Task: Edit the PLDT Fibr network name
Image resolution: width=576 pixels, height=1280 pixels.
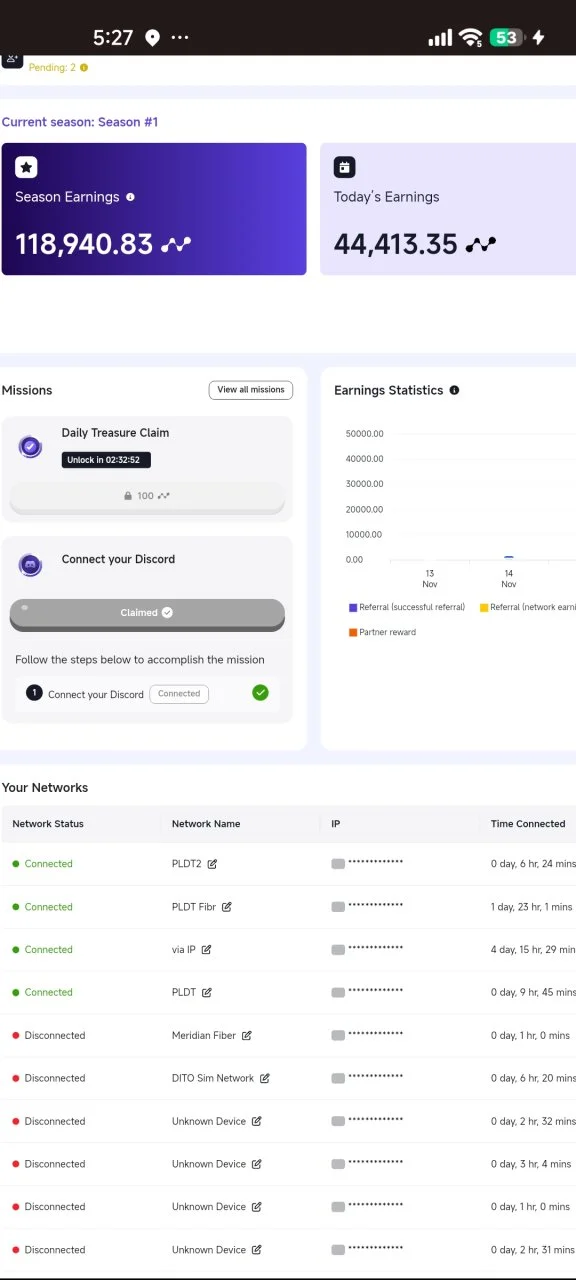Action: click(x=227, y=907)
